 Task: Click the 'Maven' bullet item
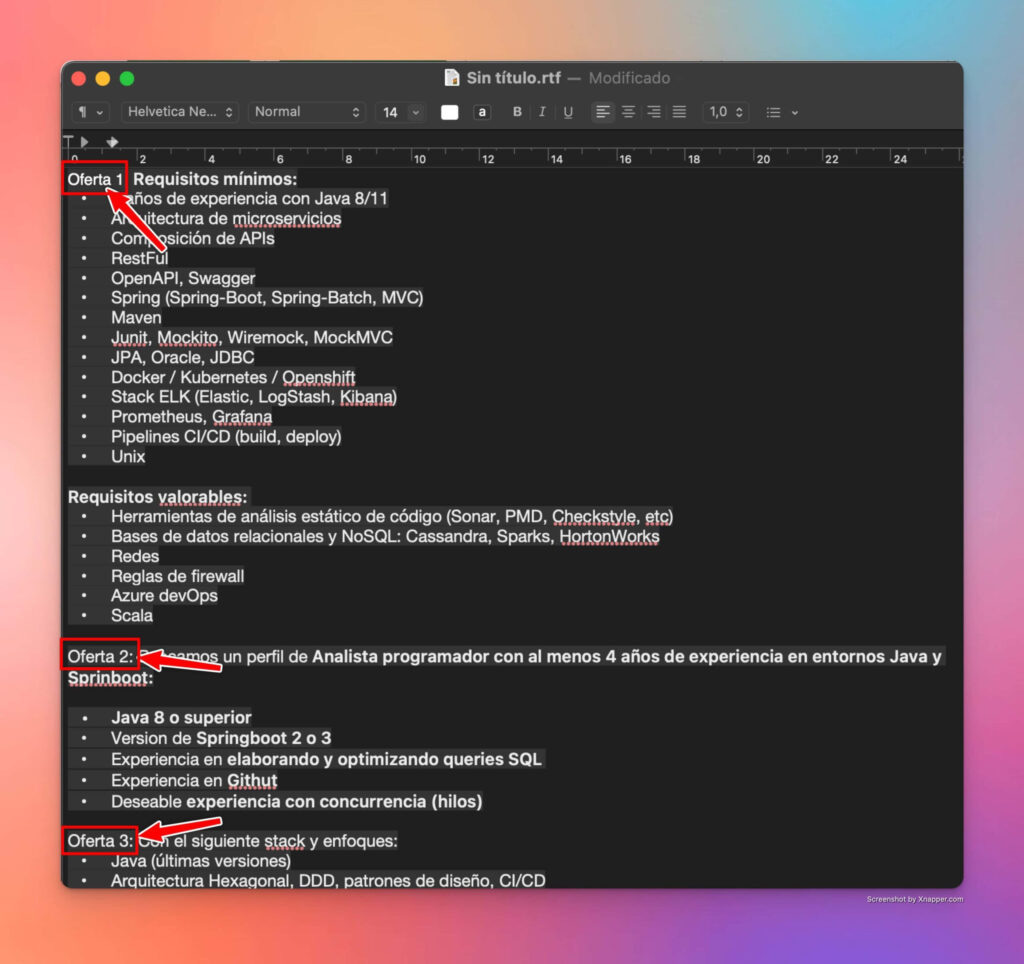(136, 318)
